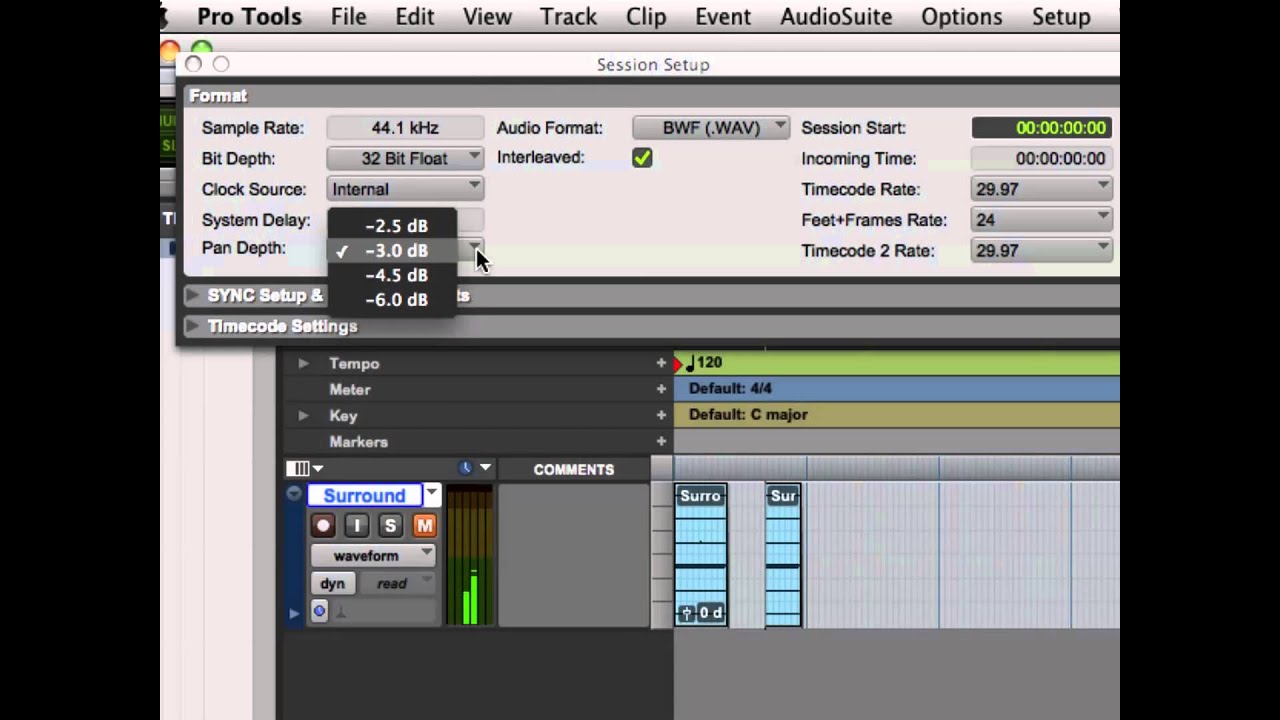Viewport: 1280px width, 720px height.
Task: Click the Surround track comments area
Action: 573,555
